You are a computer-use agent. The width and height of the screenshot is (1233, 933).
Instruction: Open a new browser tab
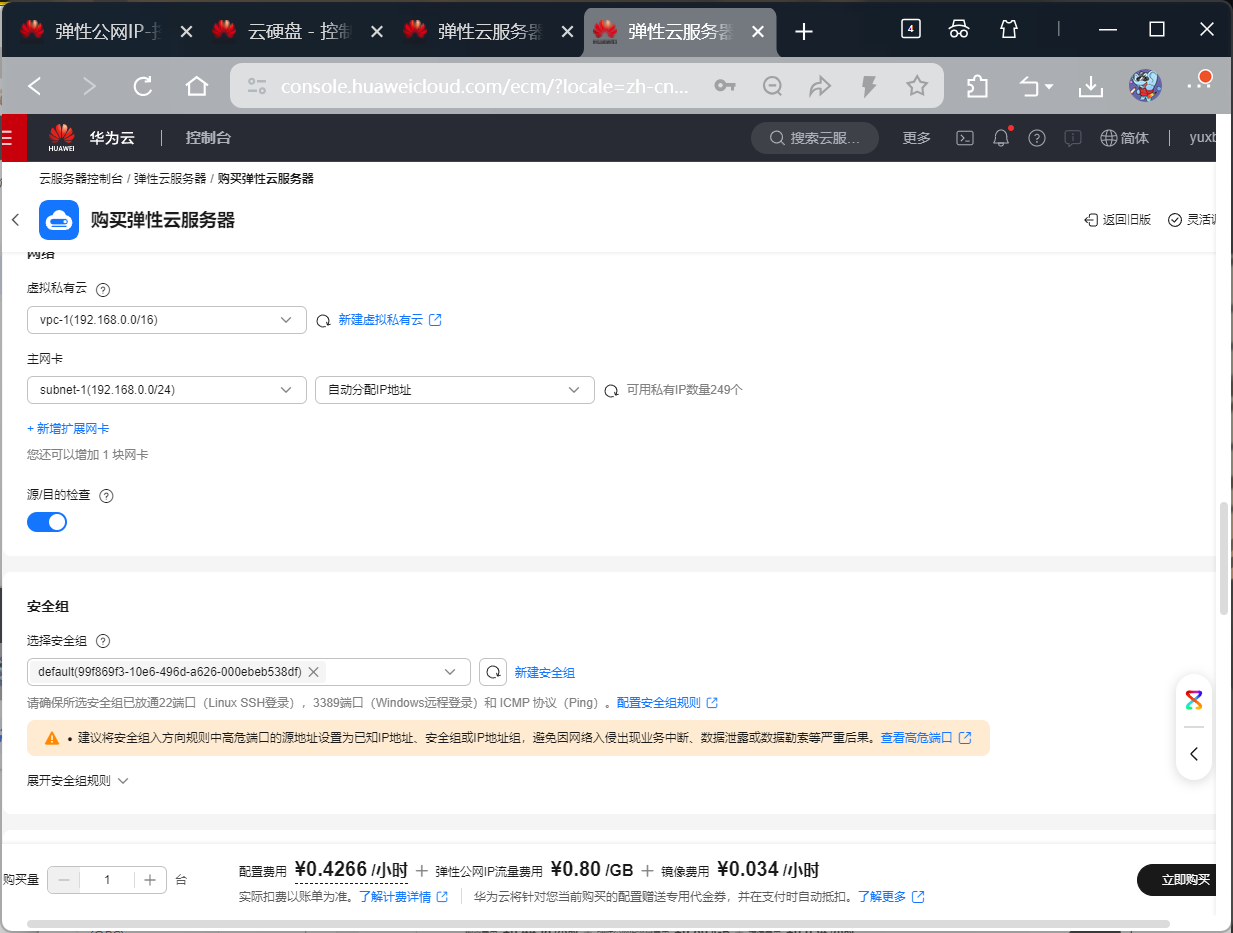[x=804, y=32]
